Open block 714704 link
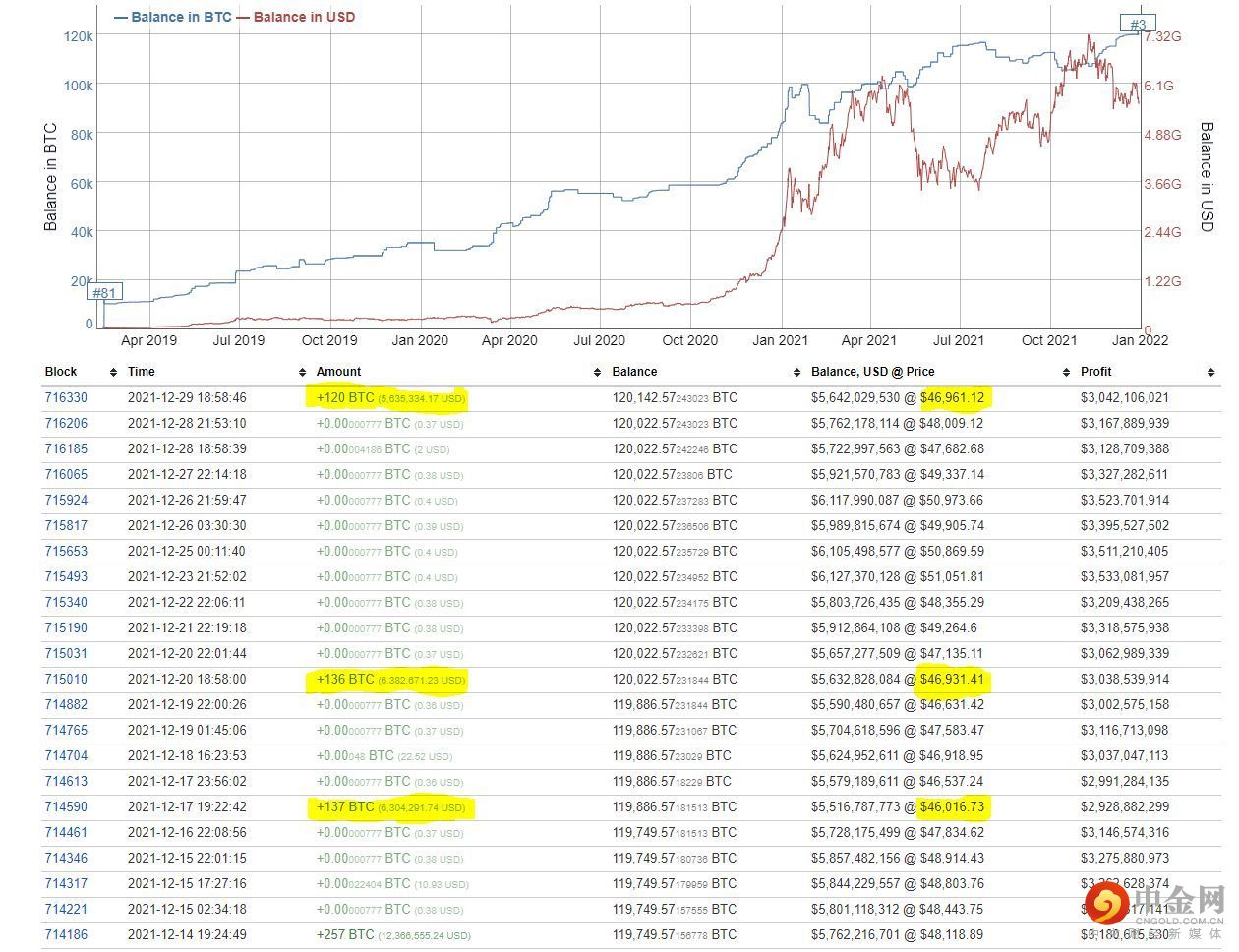The width and height of the screenshot is (1239, 952). pyautogui.click(x=66, y=756)
